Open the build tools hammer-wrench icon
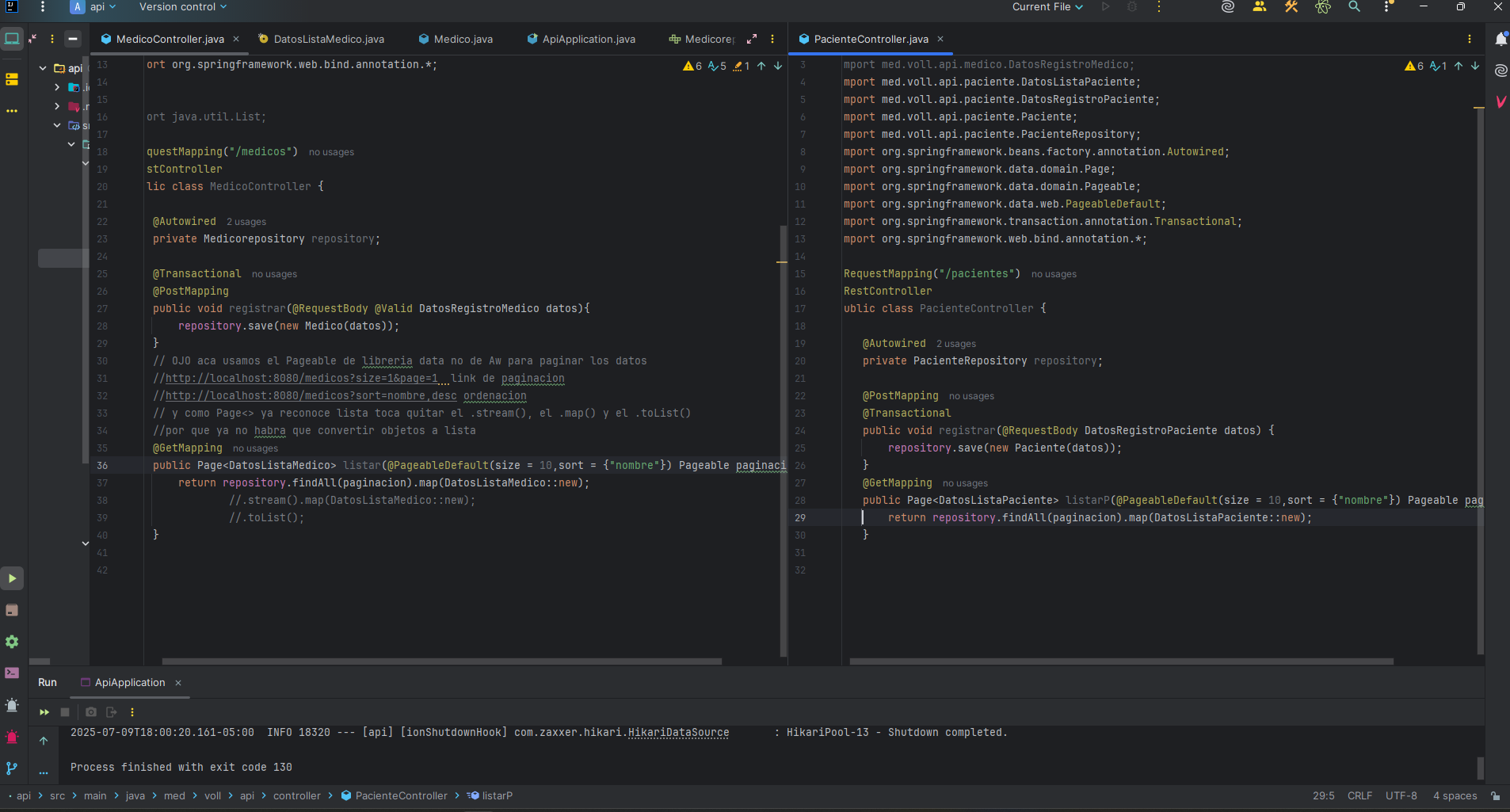The height and width of the screenshot is (812, 1510). (1291, 7)
